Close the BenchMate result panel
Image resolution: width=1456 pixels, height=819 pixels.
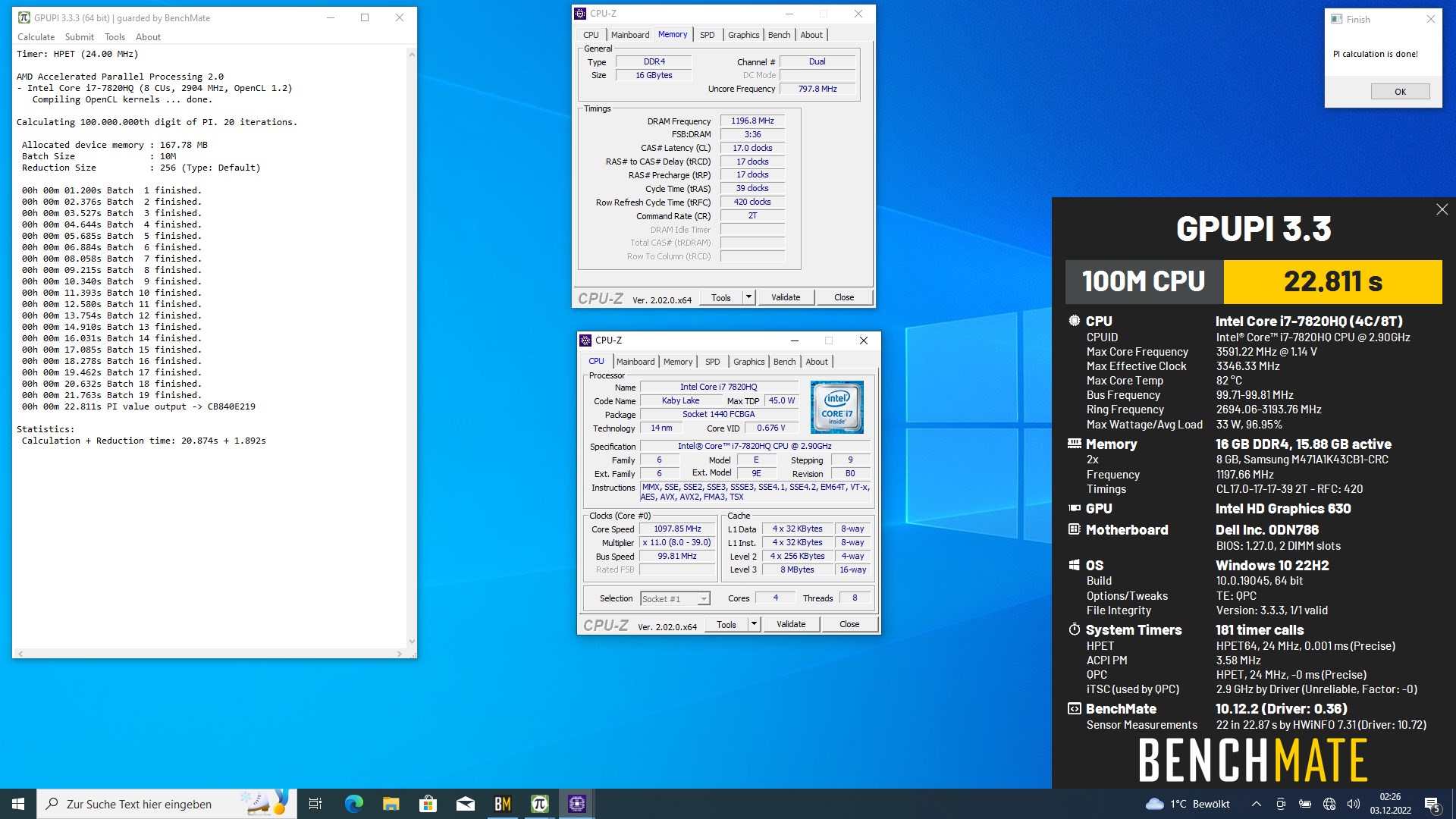[x=1442, y=209]
